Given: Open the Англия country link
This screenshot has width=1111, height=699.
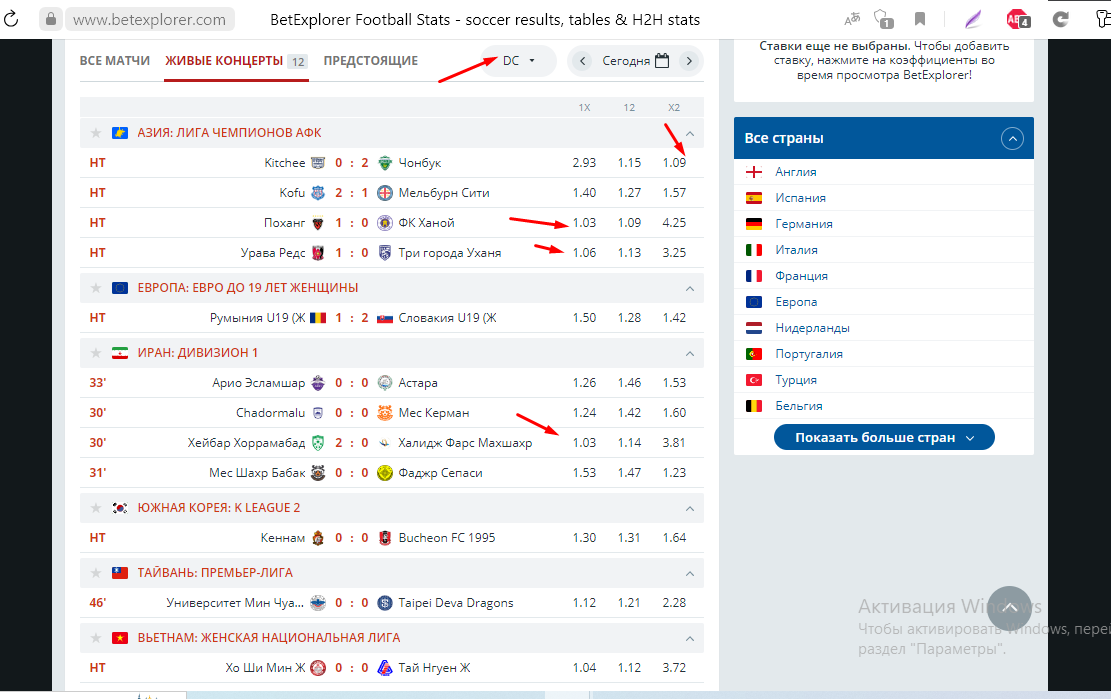Looking at the screenshot, I should click(x=795, y=172).
